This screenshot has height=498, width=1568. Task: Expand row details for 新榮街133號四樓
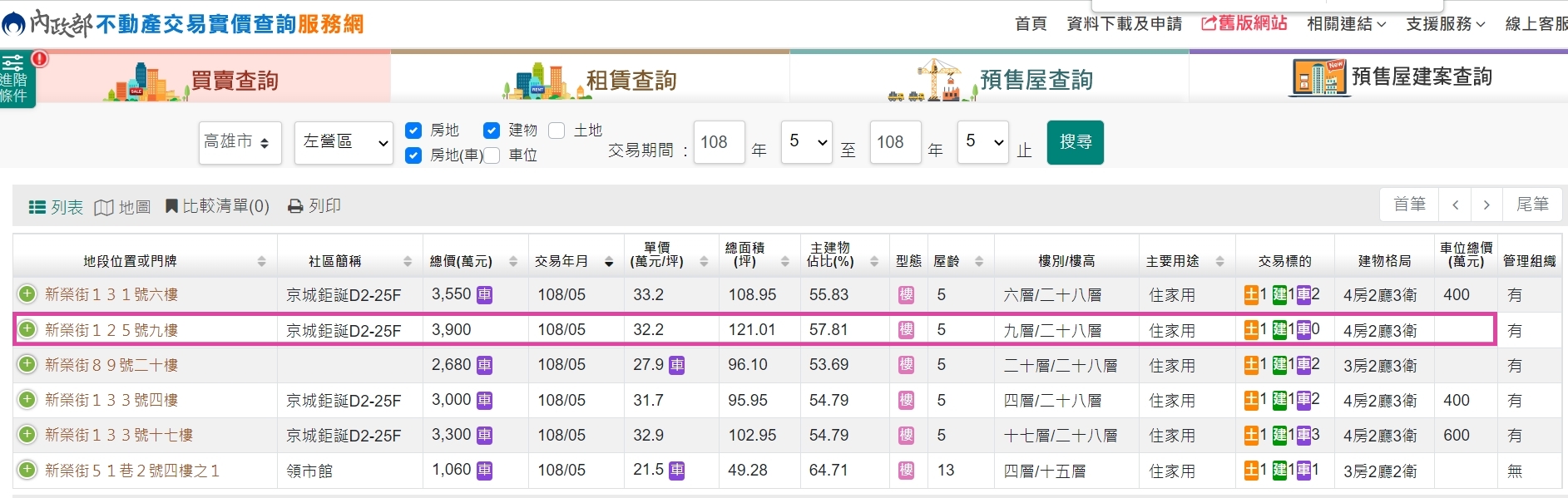tap(27, 400)
